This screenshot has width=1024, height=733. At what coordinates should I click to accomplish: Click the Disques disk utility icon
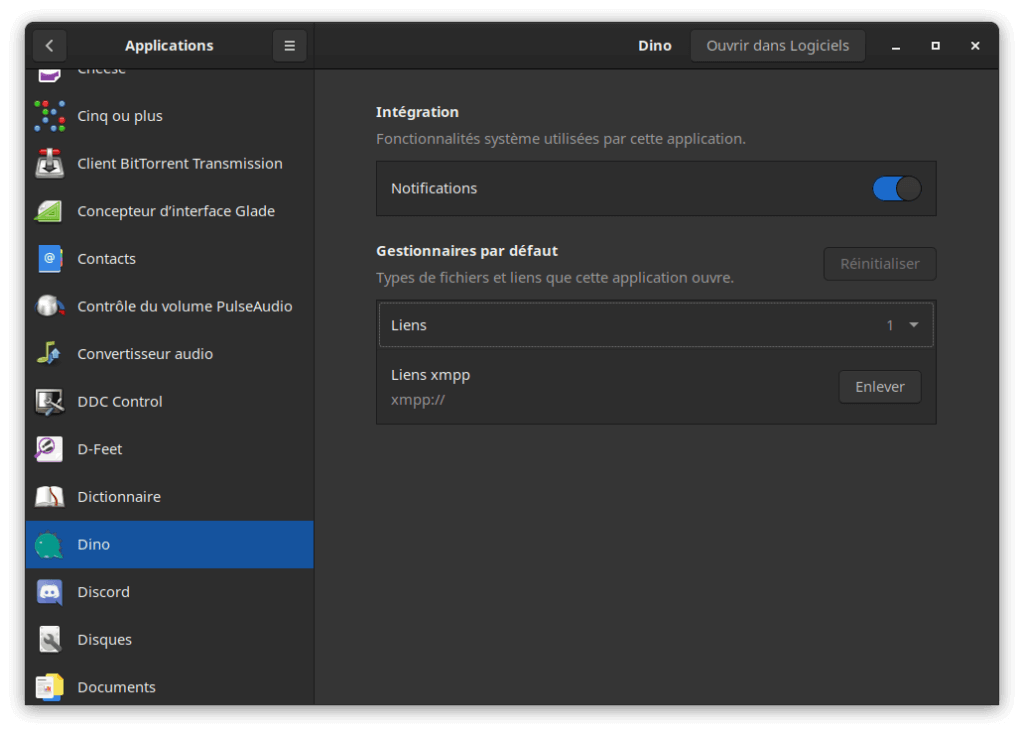50,640
